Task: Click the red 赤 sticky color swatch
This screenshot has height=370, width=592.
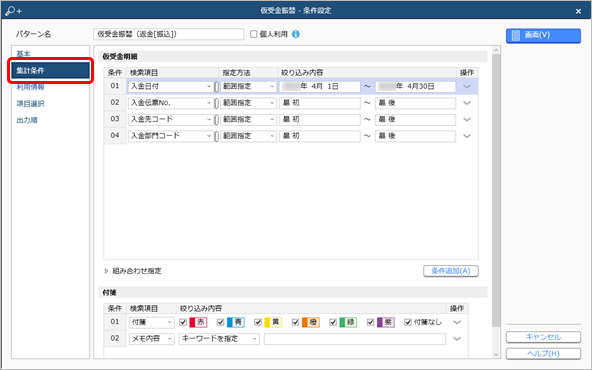Action: (198, 322)
